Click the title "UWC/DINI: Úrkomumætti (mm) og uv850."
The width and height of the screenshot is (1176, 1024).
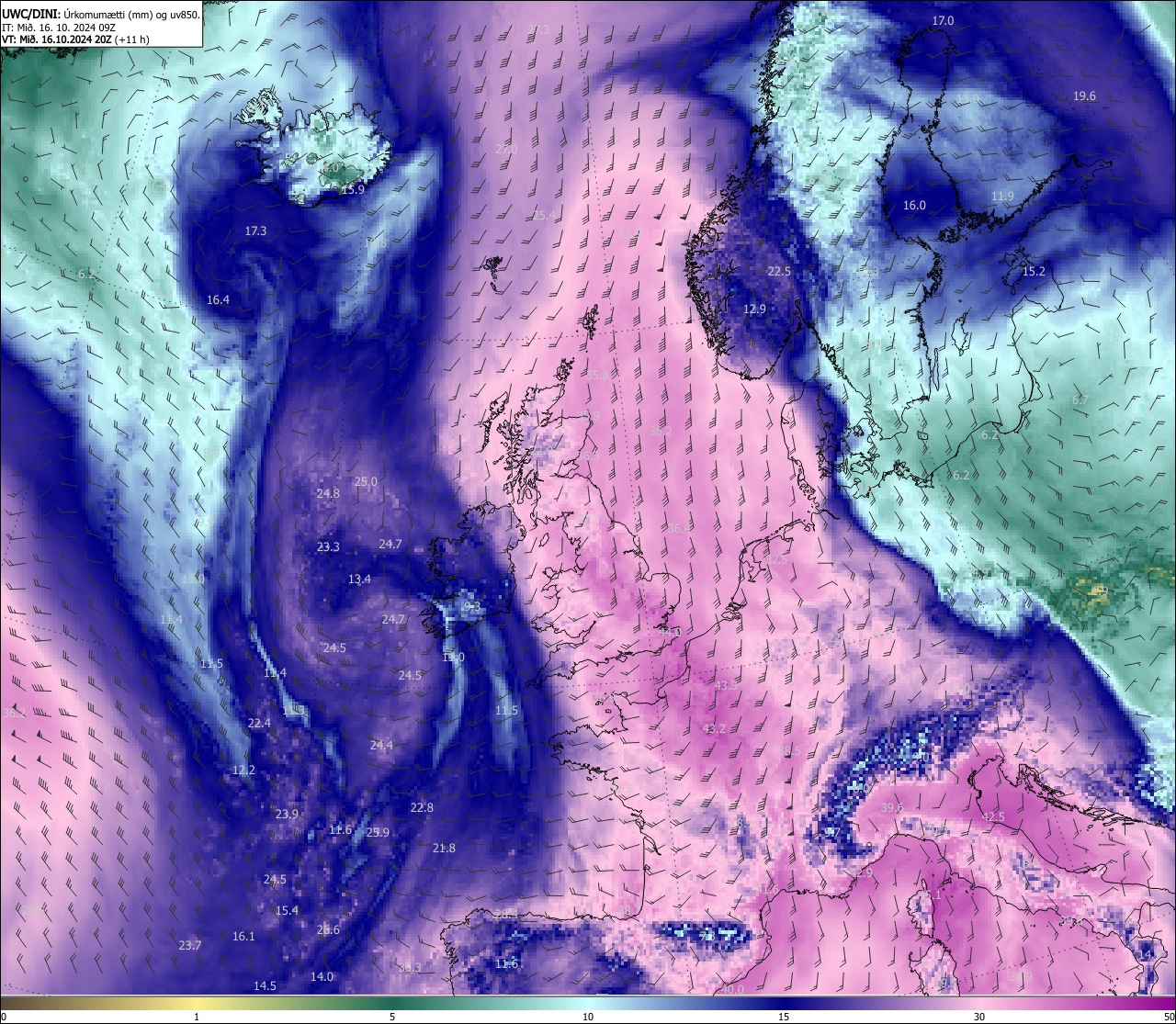tap(101, 14)
